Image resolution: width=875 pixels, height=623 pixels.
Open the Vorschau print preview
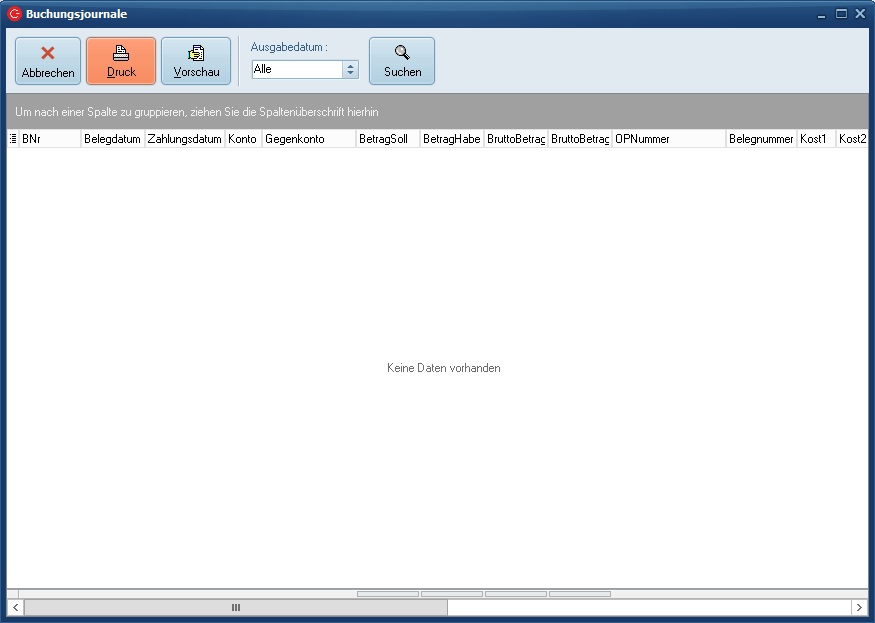click(196, 61)
